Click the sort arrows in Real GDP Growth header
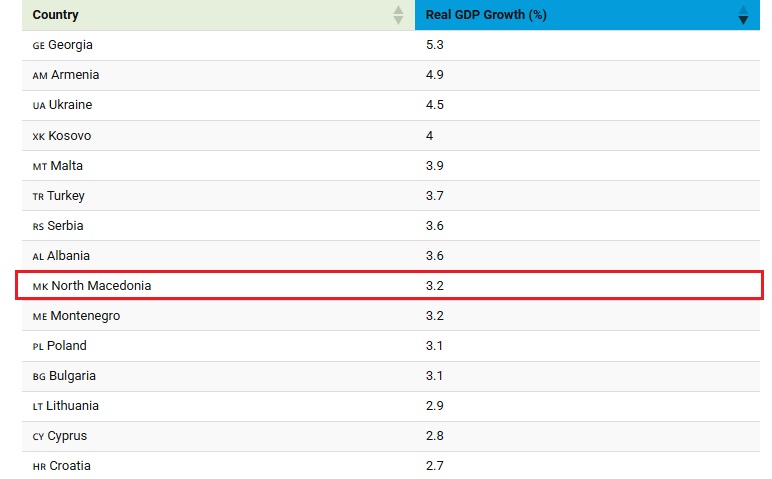Viewport: 772px width, 479px height. coord(742,15)
